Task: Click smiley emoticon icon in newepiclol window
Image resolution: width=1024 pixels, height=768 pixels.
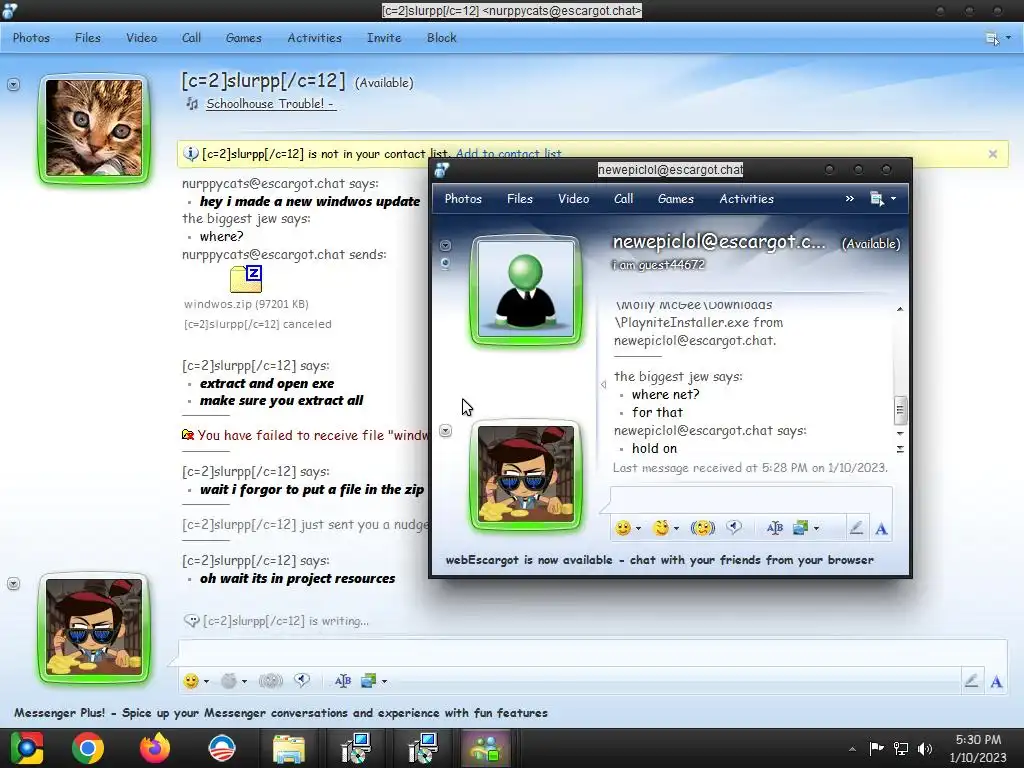Action: click(623, 528)
